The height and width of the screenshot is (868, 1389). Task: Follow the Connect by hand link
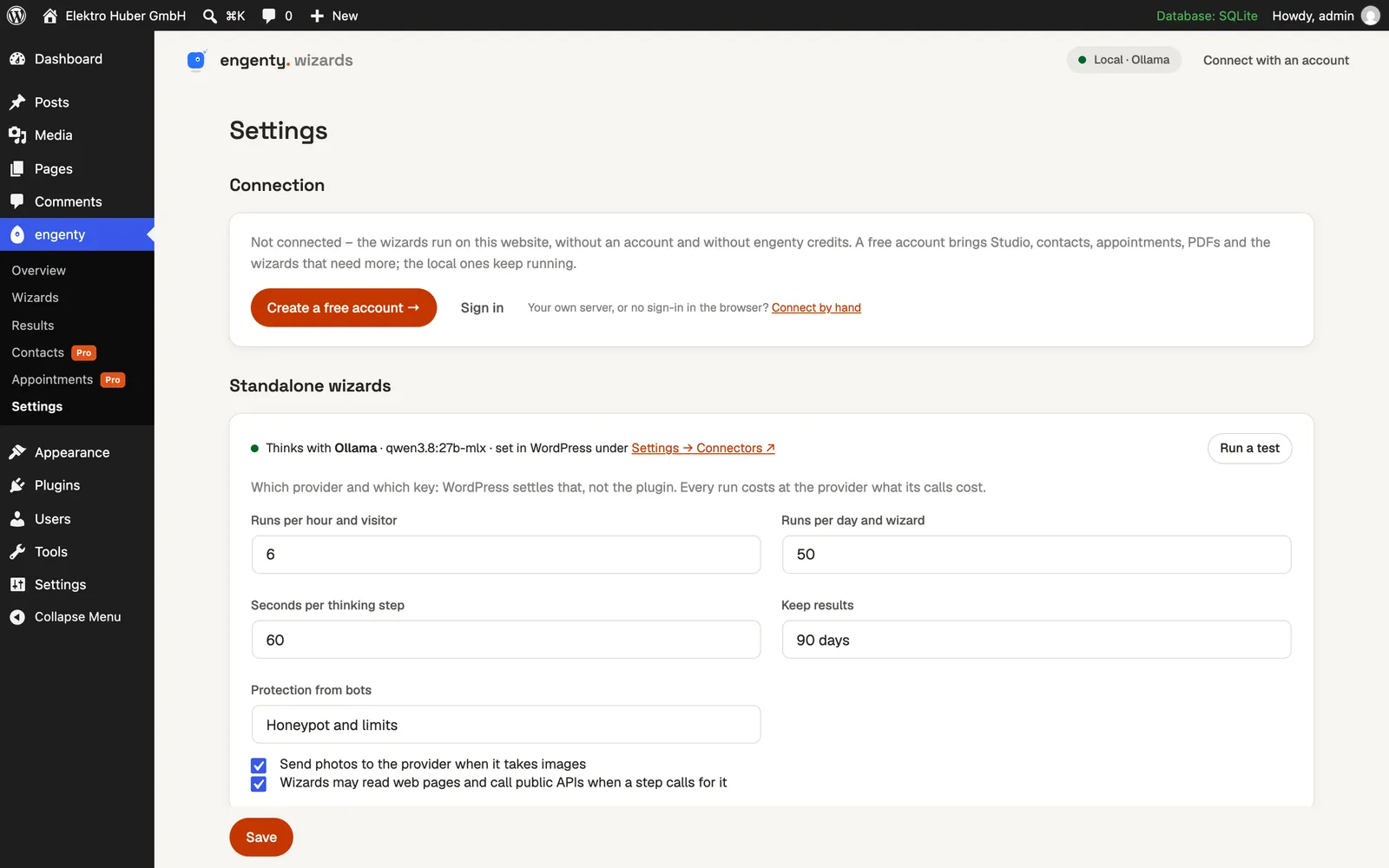[816, 307]
